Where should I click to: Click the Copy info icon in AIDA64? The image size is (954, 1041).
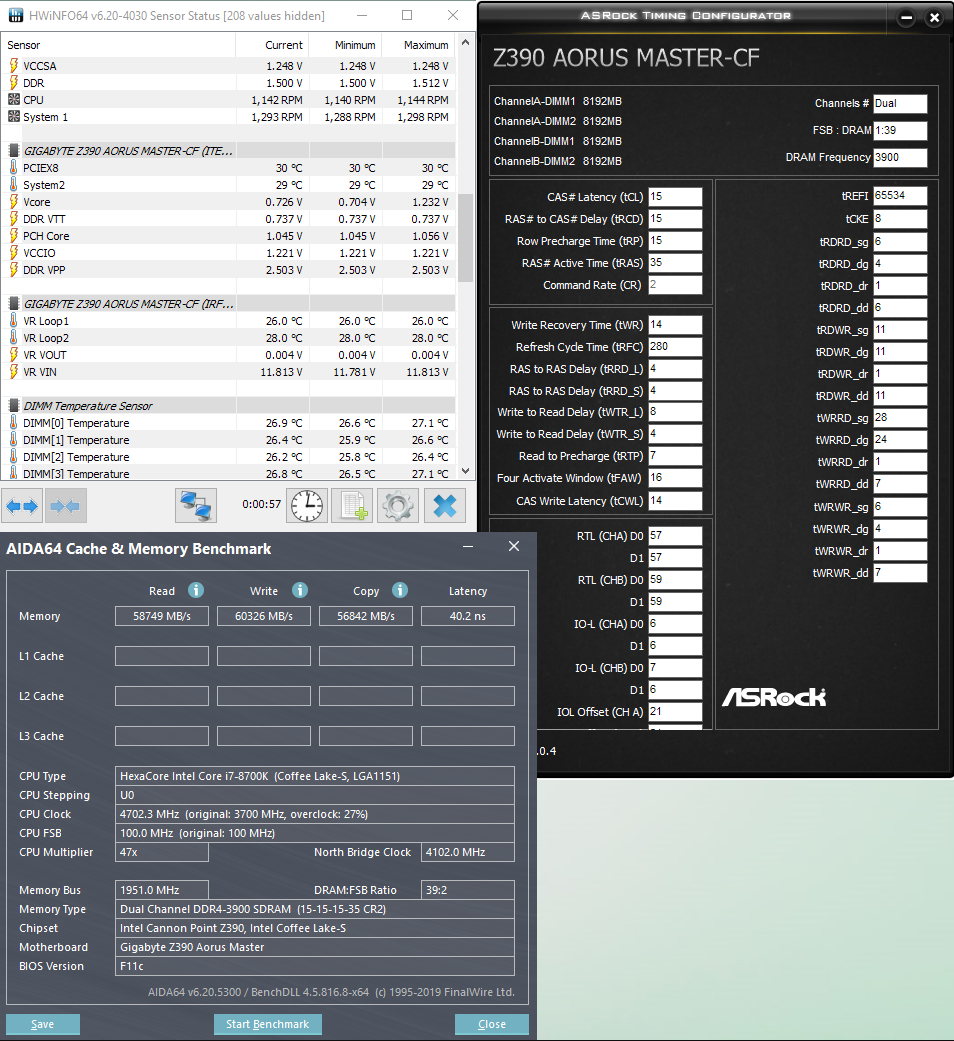click(x=400, y=590)
